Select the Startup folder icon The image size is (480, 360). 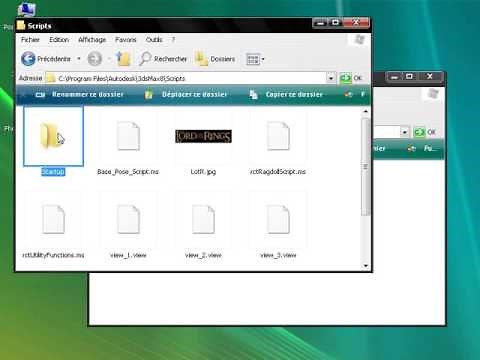(53, 136)
